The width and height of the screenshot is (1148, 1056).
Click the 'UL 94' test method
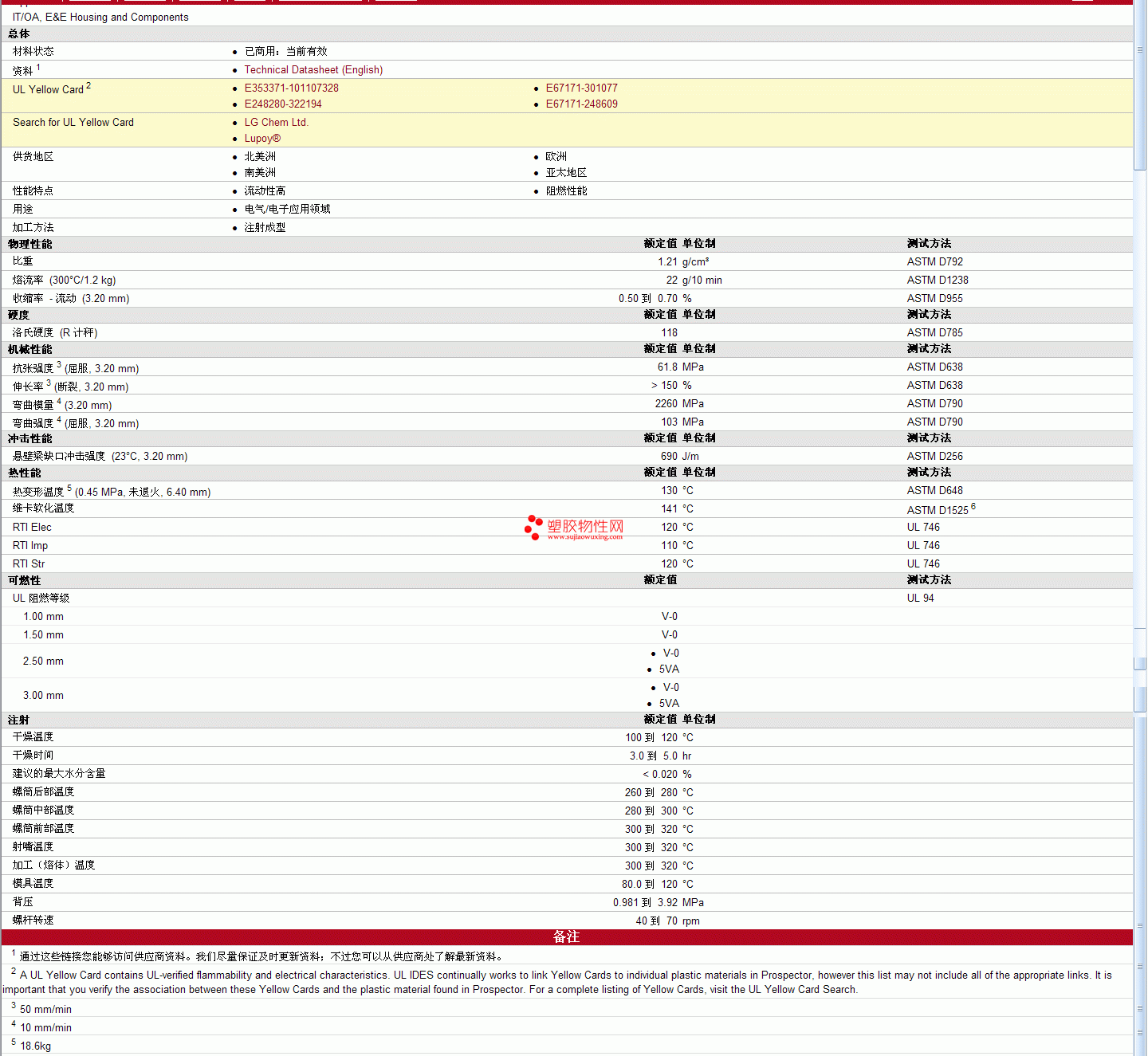920,599
